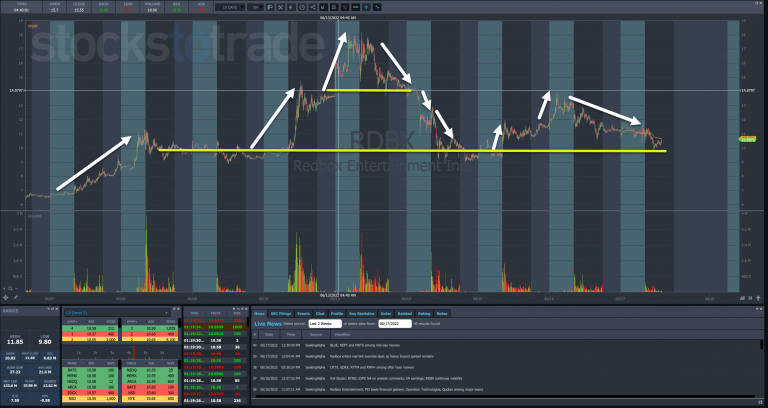Click the BATS bid row in level 2
768x408 pixels.
(x=91, y=370)
